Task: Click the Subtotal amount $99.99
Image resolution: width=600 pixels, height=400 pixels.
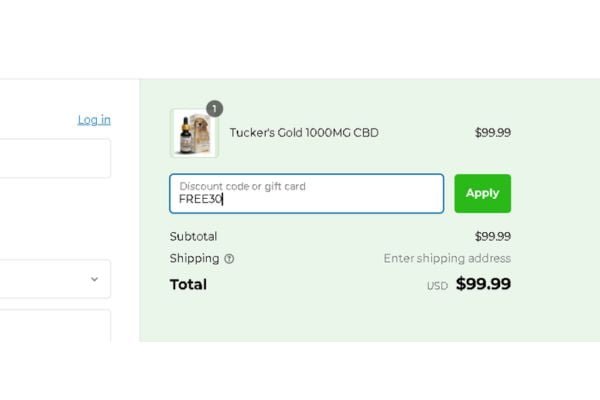Action: [x=492, y=237]
